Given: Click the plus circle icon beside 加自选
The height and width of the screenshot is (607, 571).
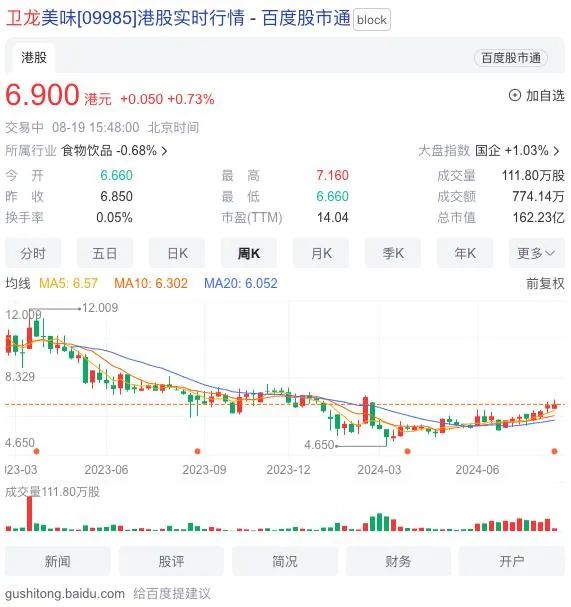Looking at the screenshot, I should (514, 95).
